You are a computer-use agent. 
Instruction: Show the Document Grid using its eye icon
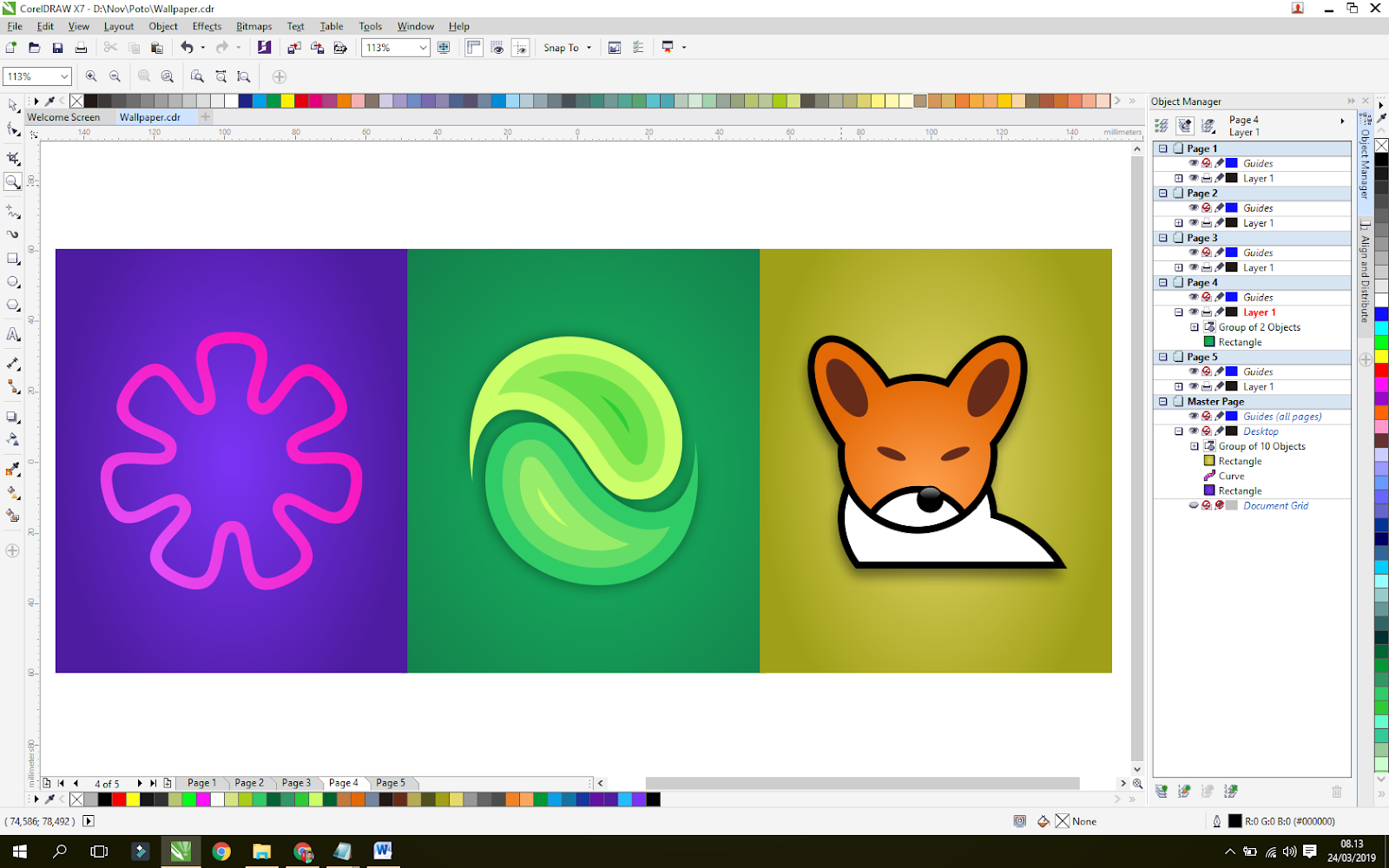click(1194, 505)
